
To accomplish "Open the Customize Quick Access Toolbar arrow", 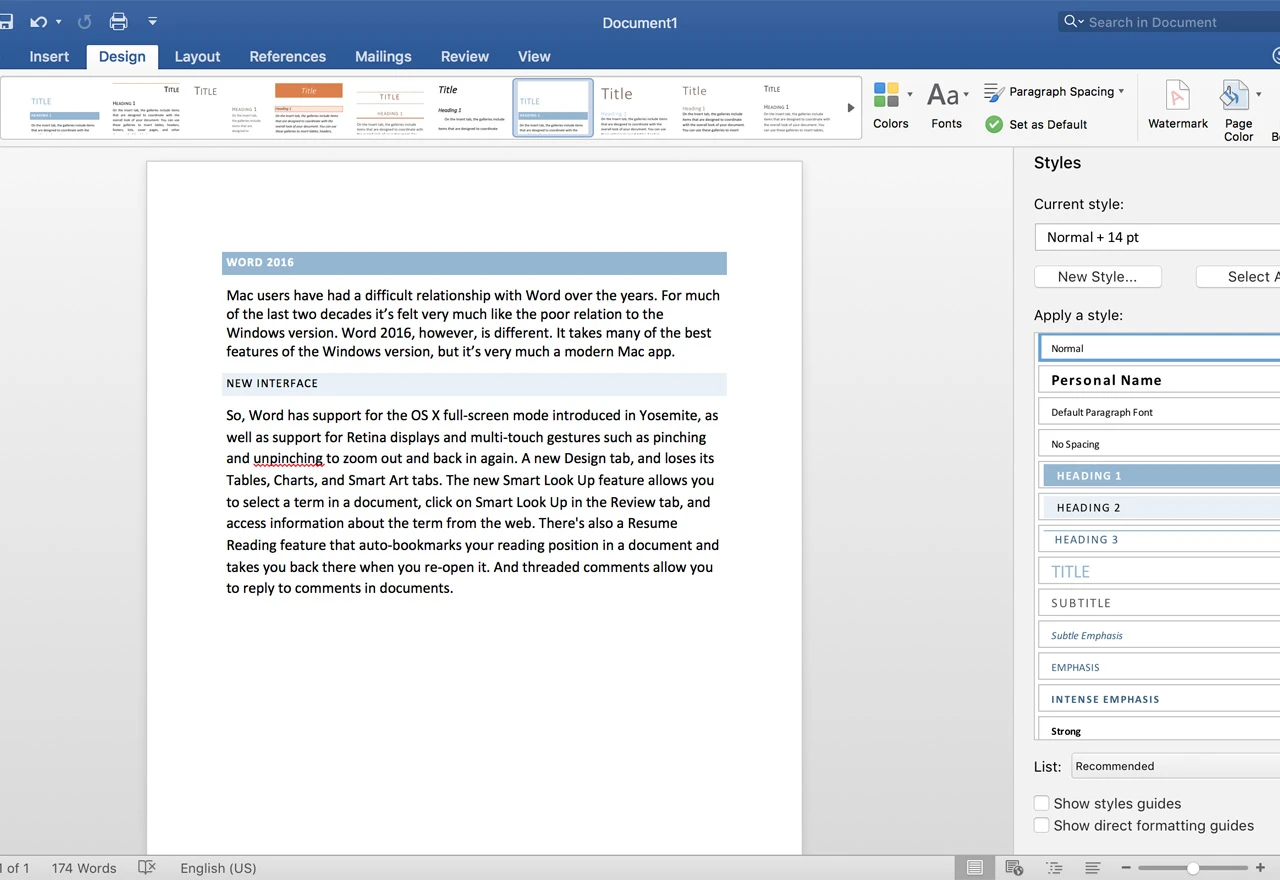I will [153, 21].
